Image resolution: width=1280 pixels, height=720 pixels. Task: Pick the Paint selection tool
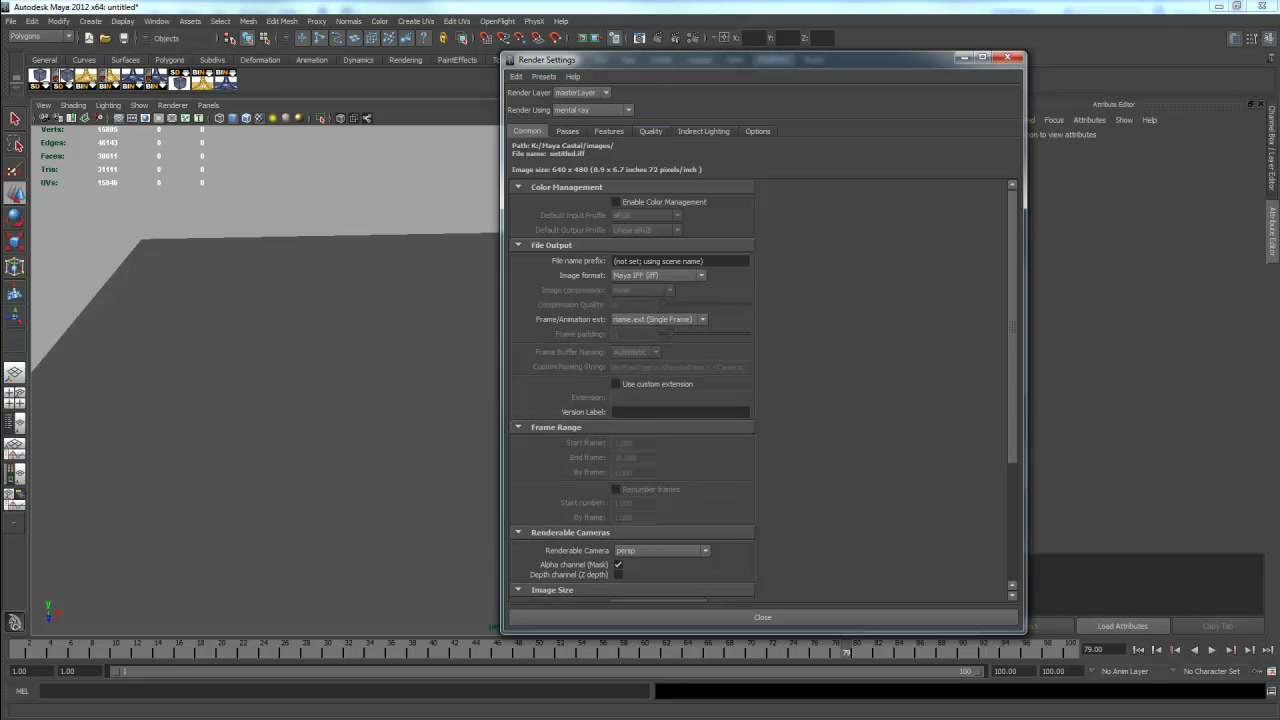15,169
